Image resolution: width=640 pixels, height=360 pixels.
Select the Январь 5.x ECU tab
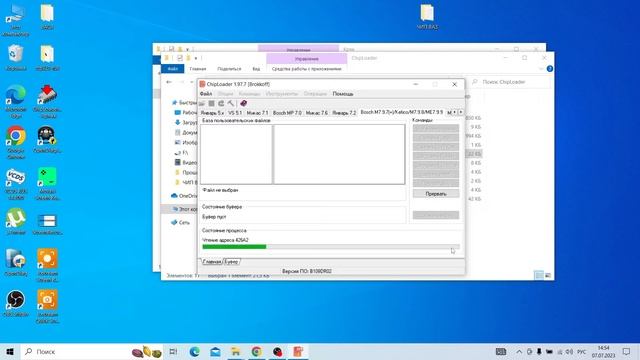[x=212, y=113]
